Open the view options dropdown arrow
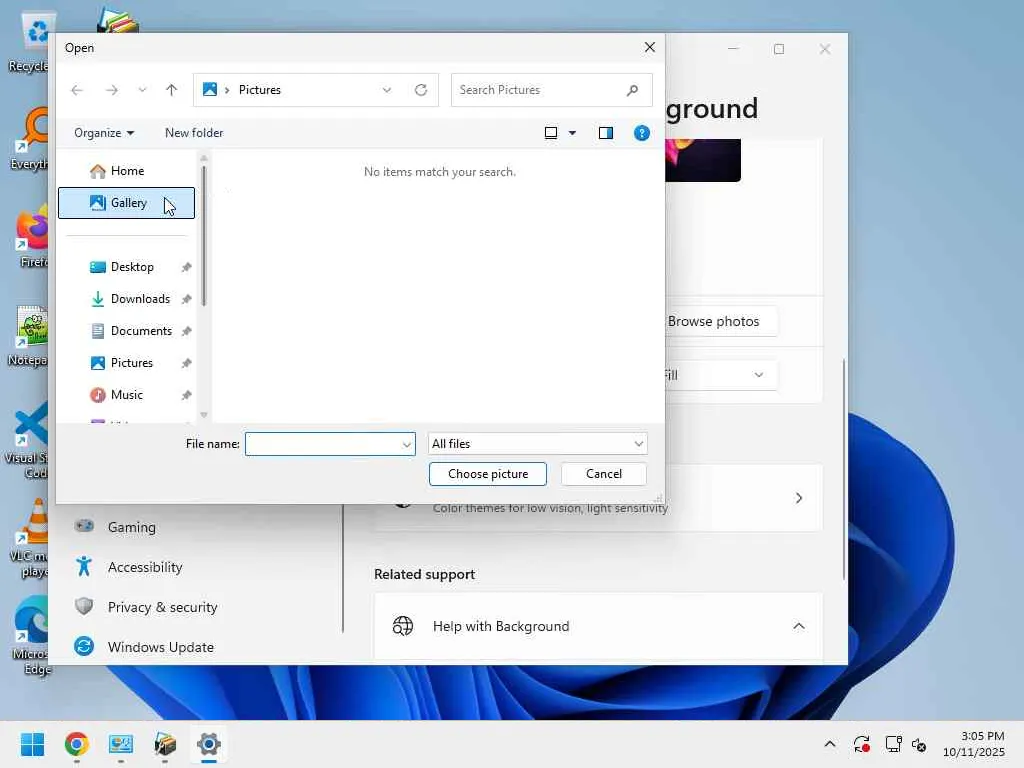The image size is (1024, 768). (573, 133)
